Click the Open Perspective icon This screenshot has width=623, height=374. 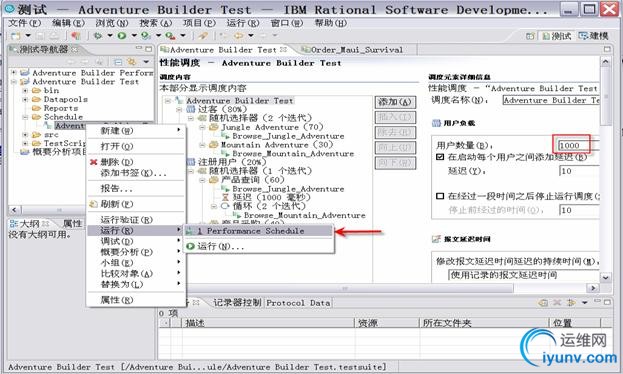[530, 36]
